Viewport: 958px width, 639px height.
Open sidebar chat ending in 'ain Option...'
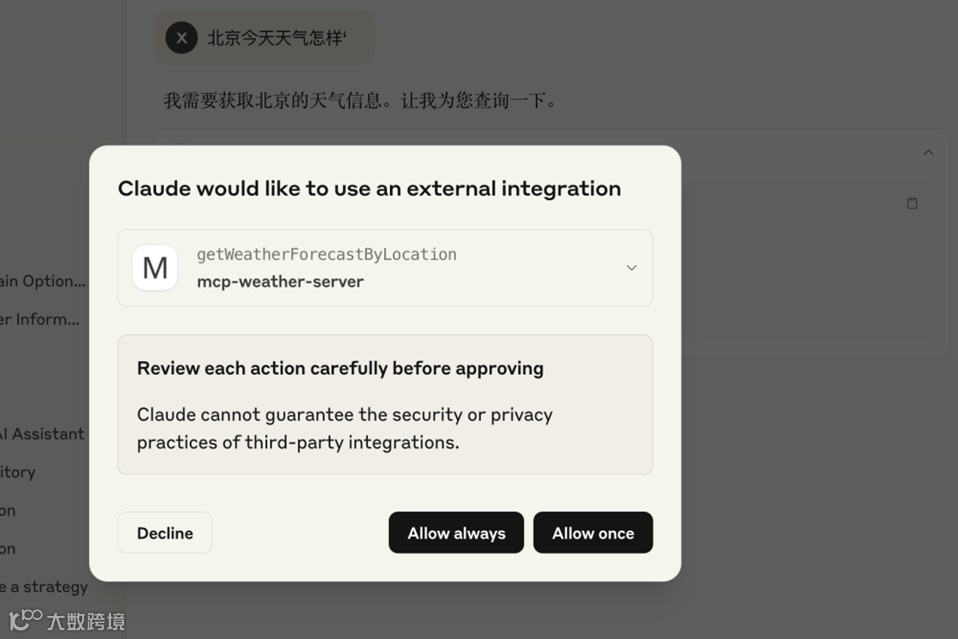click(43, 281)
